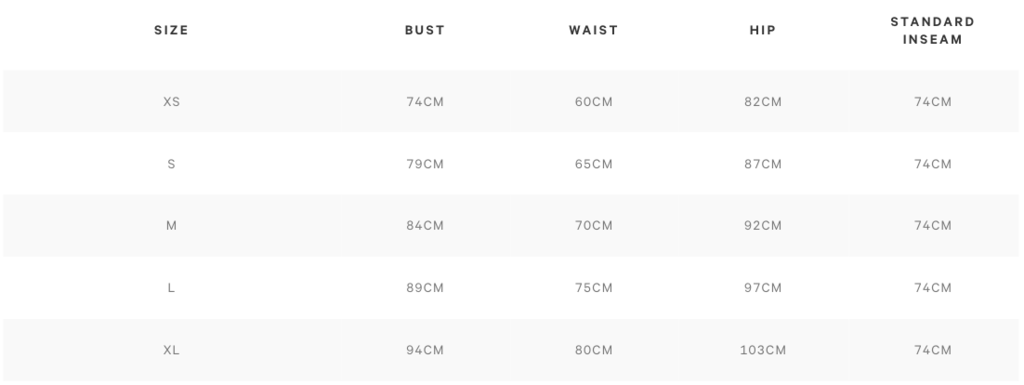Image resolution: width=1024 pixels, height=385 pixels.
Task: Click the SIZE column header
Action: click(x=171, y=30)
